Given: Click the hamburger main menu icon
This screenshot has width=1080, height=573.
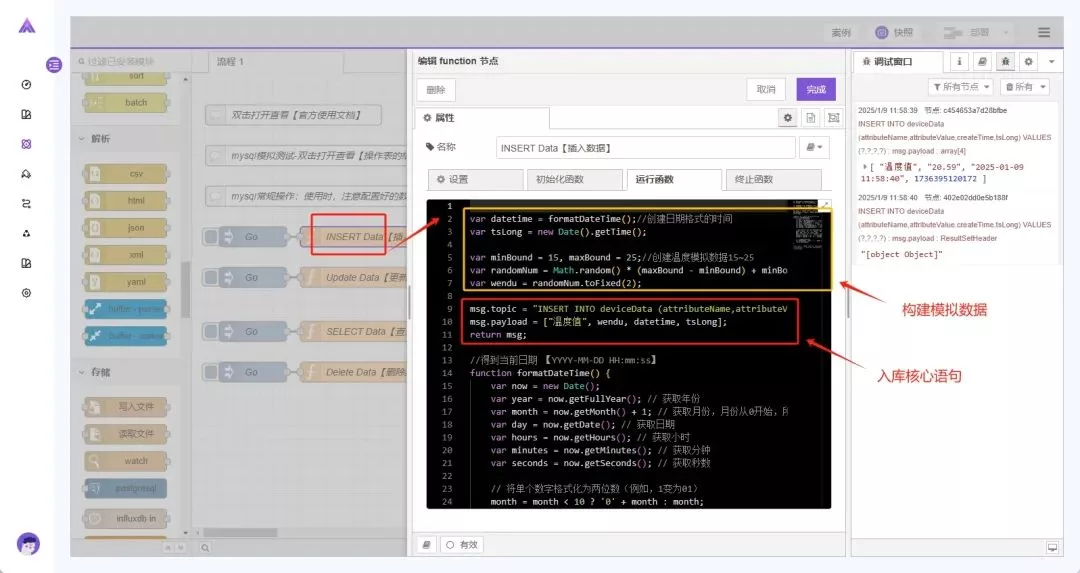Looking at the screenshot, I should (1044, 33).
